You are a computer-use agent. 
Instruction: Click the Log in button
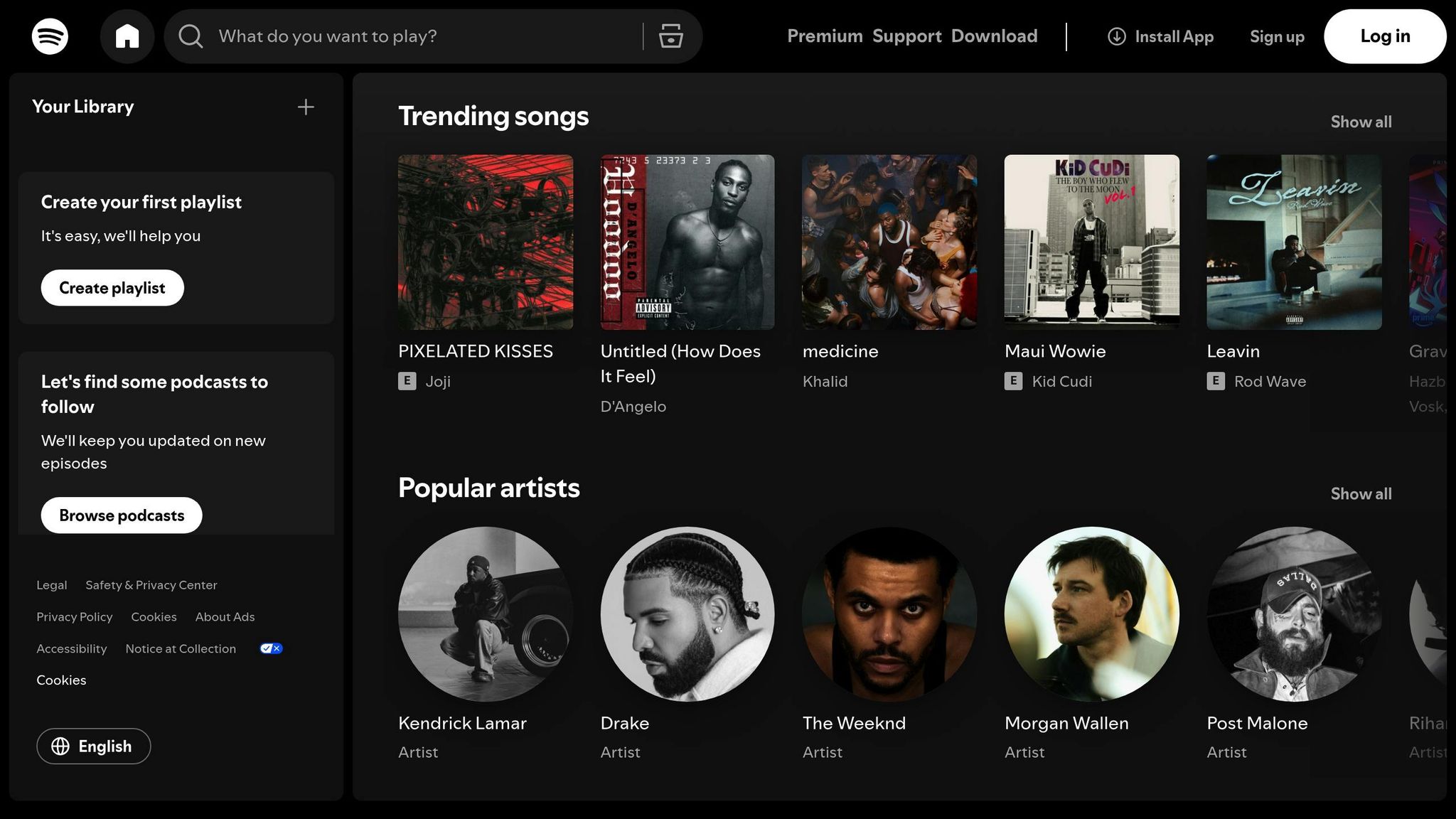click(x=1384, y=36)
